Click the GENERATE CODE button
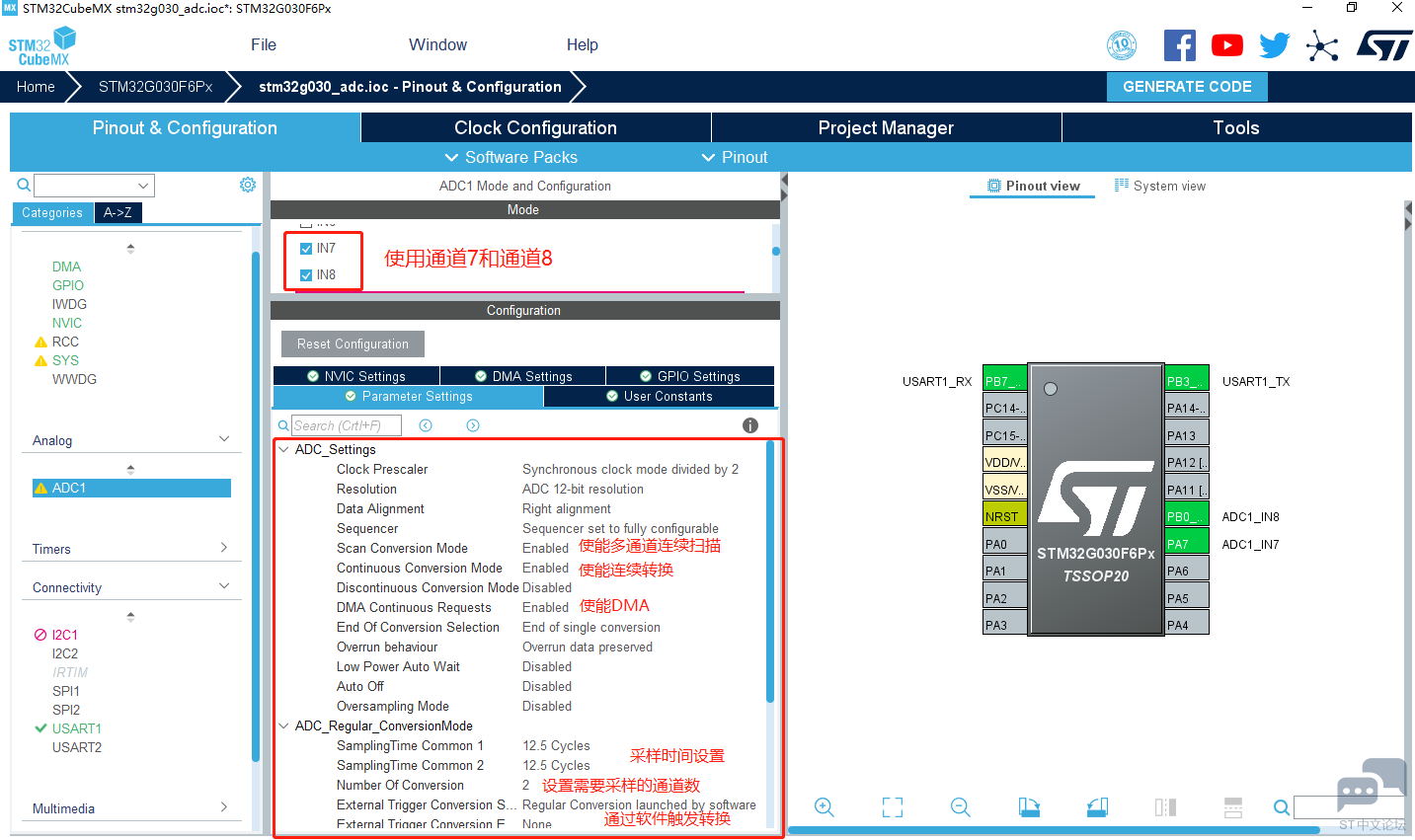1415x840 pixels. pos(1187,87)
